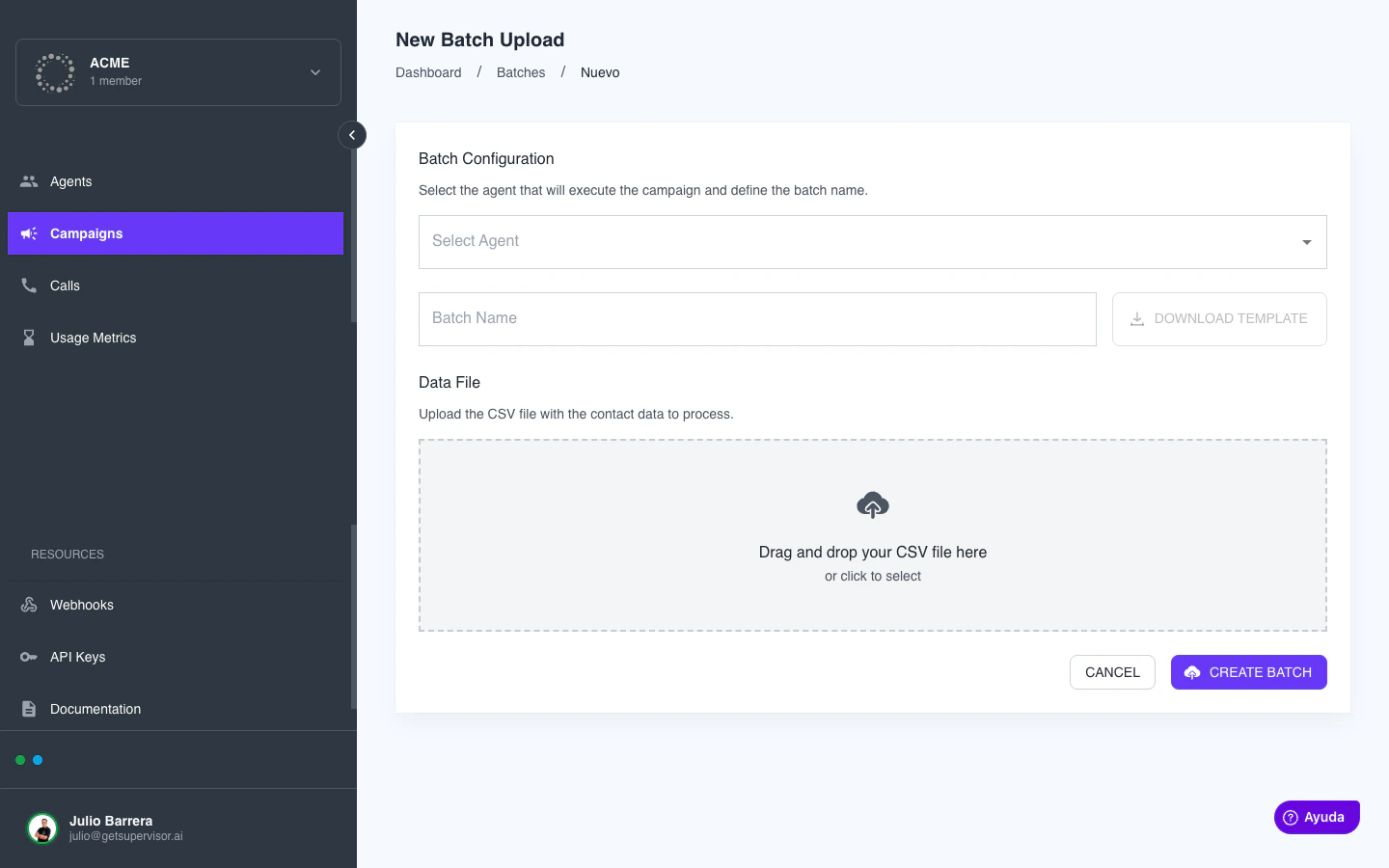Click the green status dot above the profile

(x=20, y=760)
